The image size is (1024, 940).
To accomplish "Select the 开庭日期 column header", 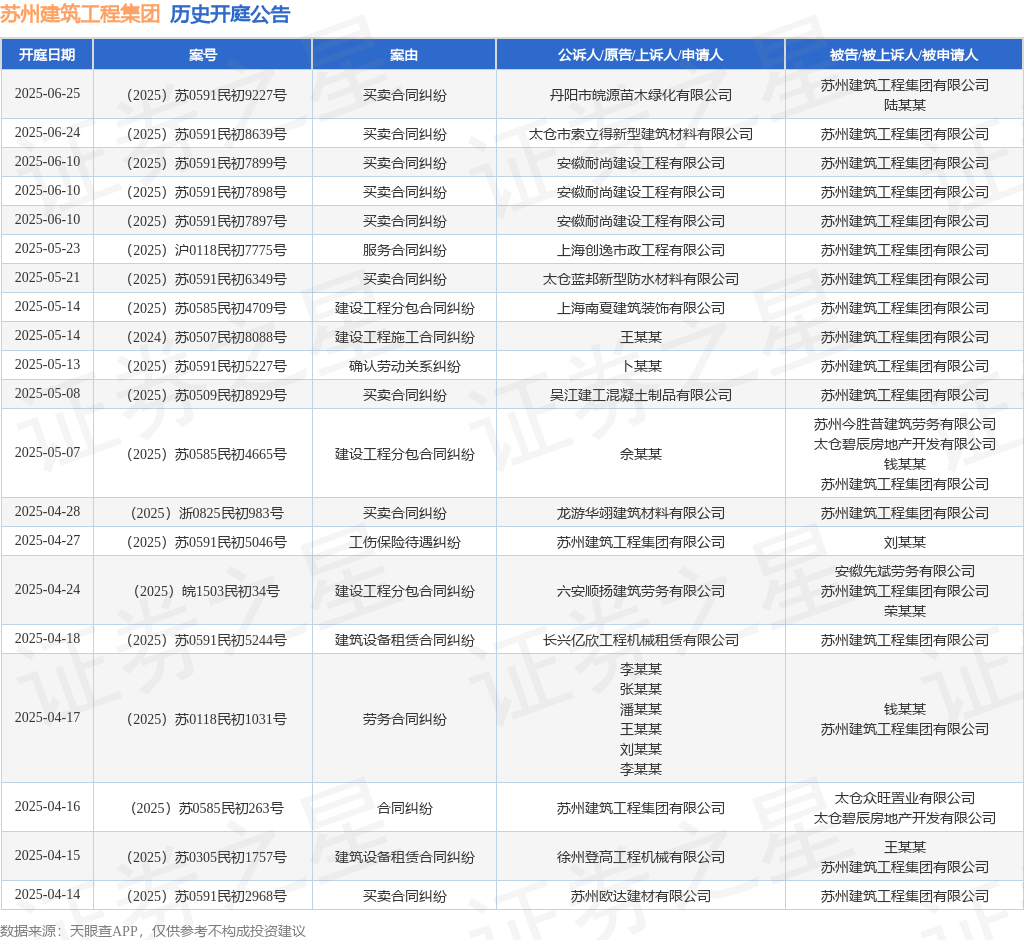I will click(x=47, y=55).
